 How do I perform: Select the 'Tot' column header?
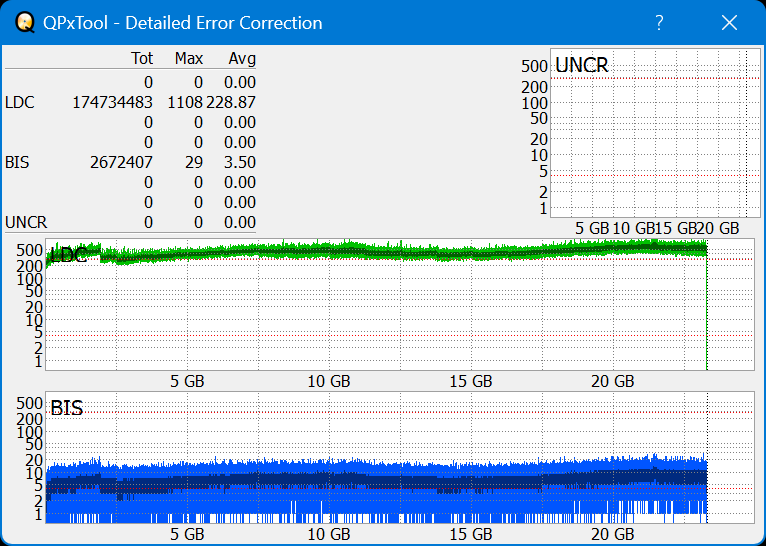[142, 59]
